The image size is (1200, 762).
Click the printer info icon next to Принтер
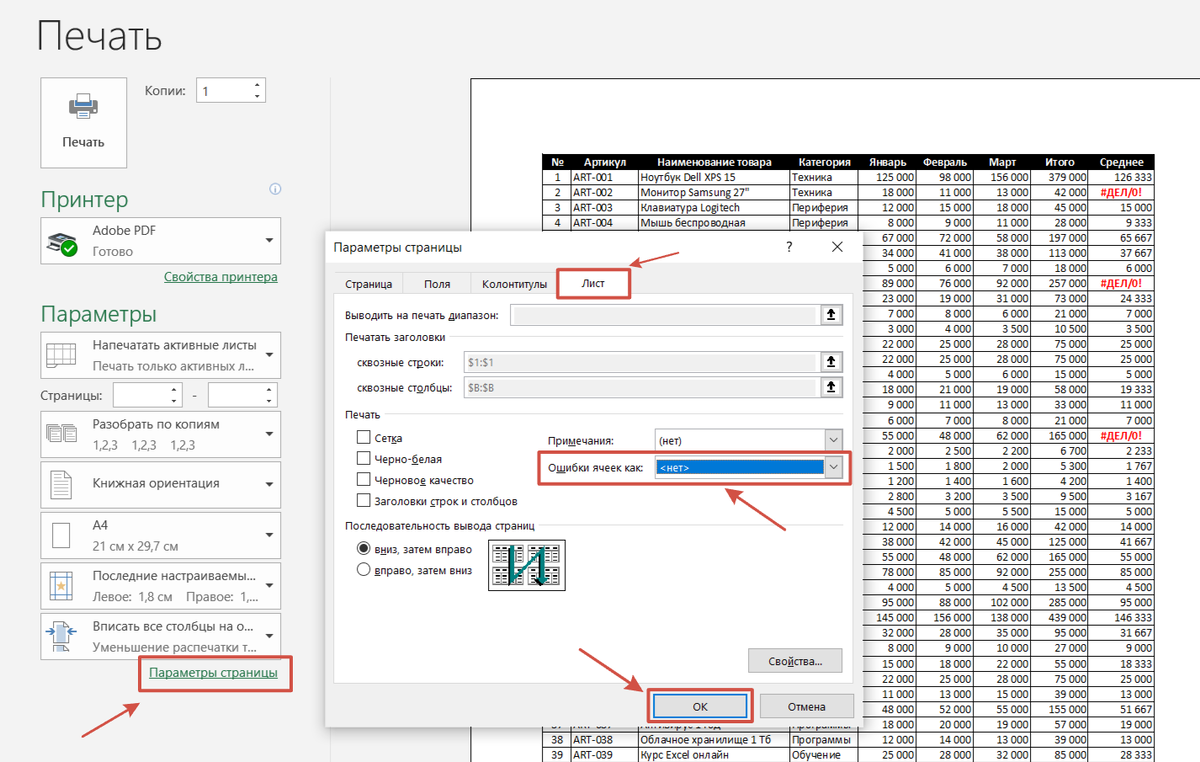(x=275, y=189)
